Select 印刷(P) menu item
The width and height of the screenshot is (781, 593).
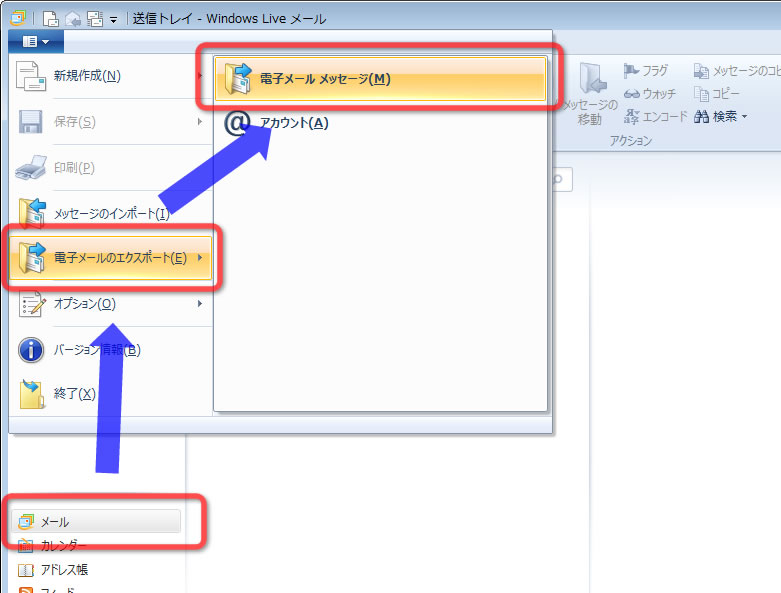click(x=111, y=168)
